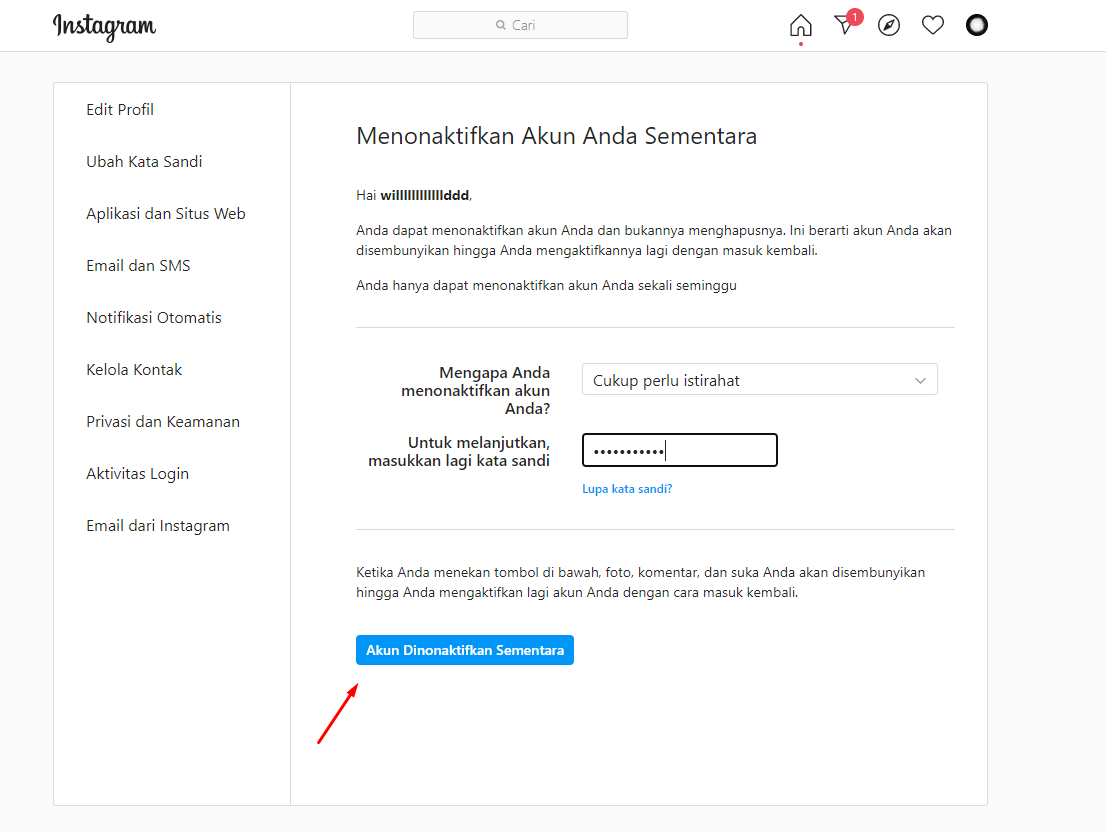The width and height of the screenshot is (1106, 832).
Task: Open activity by clicking the heart icon
Action: [932, 25]
